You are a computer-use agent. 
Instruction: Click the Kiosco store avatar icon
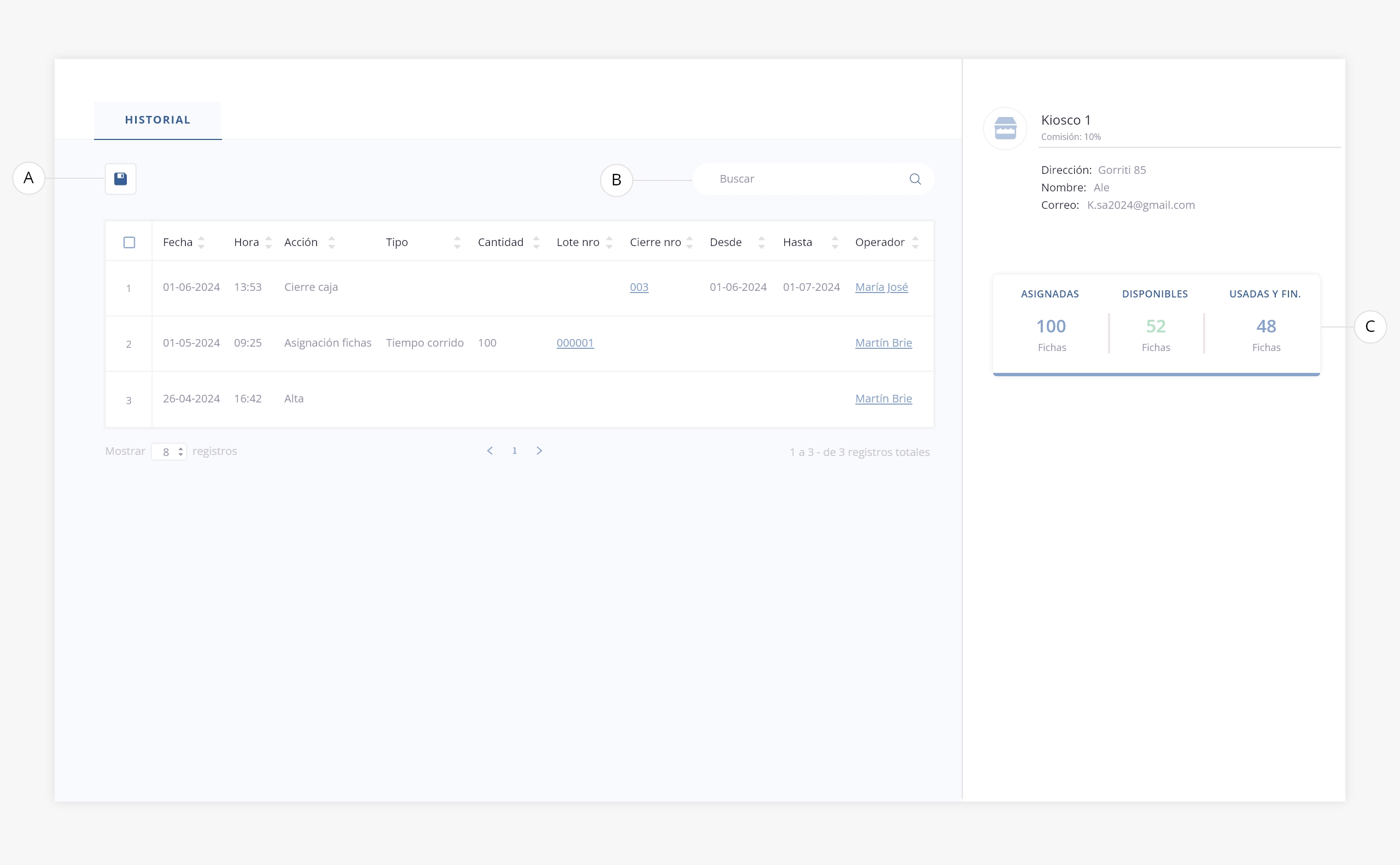pos(1005,128)
